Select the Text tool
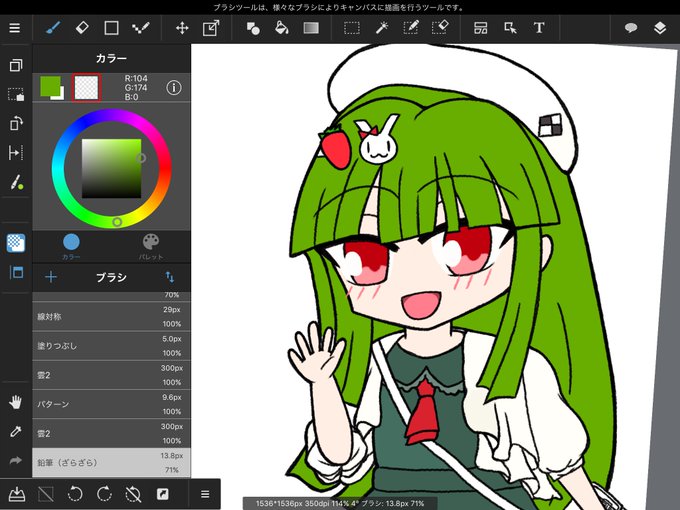The image size is (680, 510). click(x=539, y=28)
